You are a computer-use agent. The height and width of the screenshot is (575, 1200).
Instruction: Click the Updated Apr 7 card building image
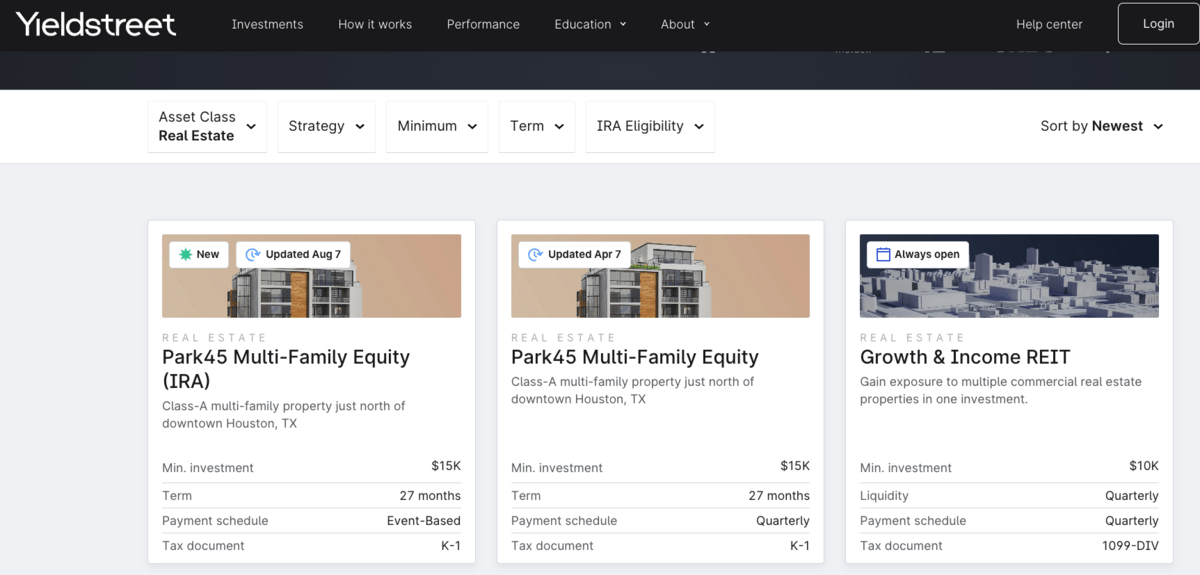[660, 276]
